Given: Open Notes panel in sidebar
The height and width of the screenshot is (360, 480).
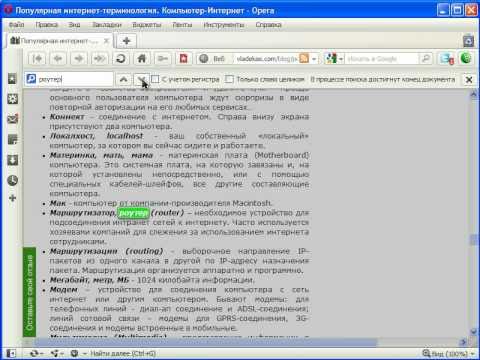Looking at the screenshot, I should tap(12, 140).
